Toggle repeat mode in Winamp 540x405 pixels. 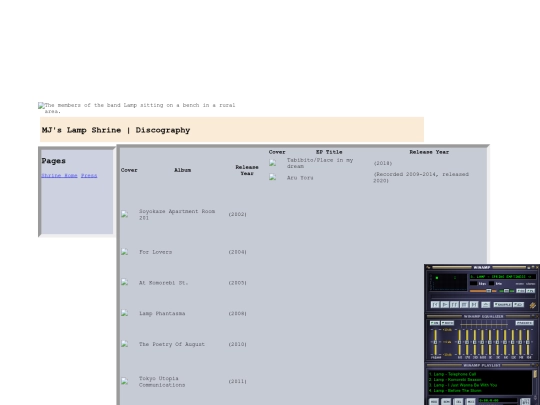coord(519,304)
